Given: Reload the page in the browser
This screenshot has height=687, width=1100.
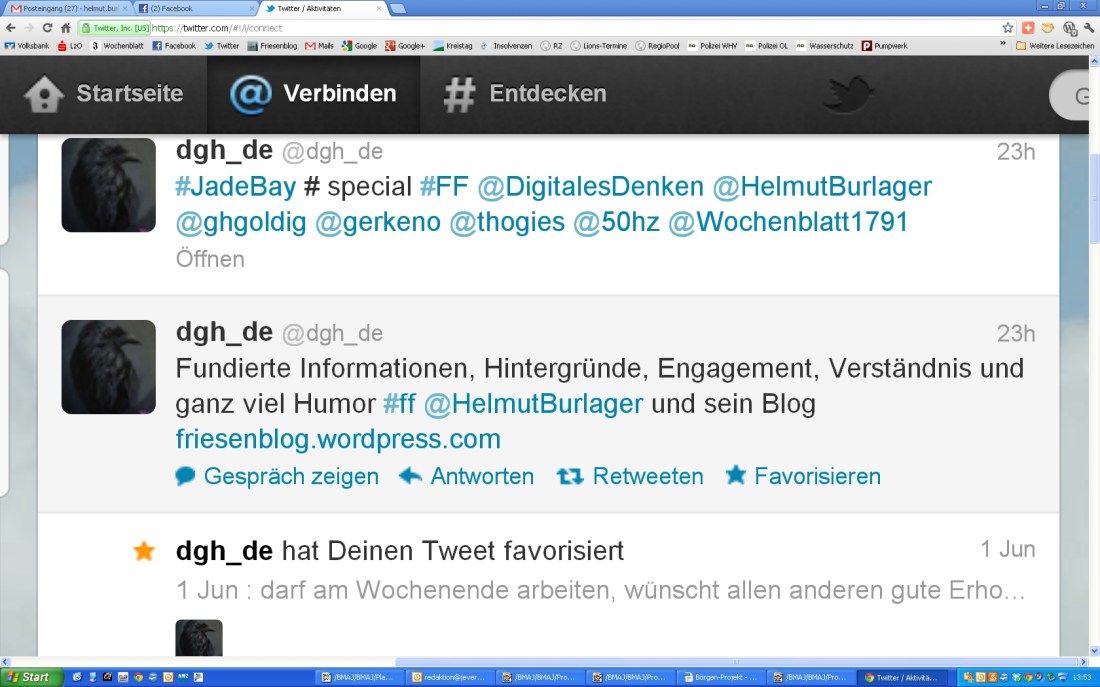Looking at the screenshot, I should click(x=47, y=28).
